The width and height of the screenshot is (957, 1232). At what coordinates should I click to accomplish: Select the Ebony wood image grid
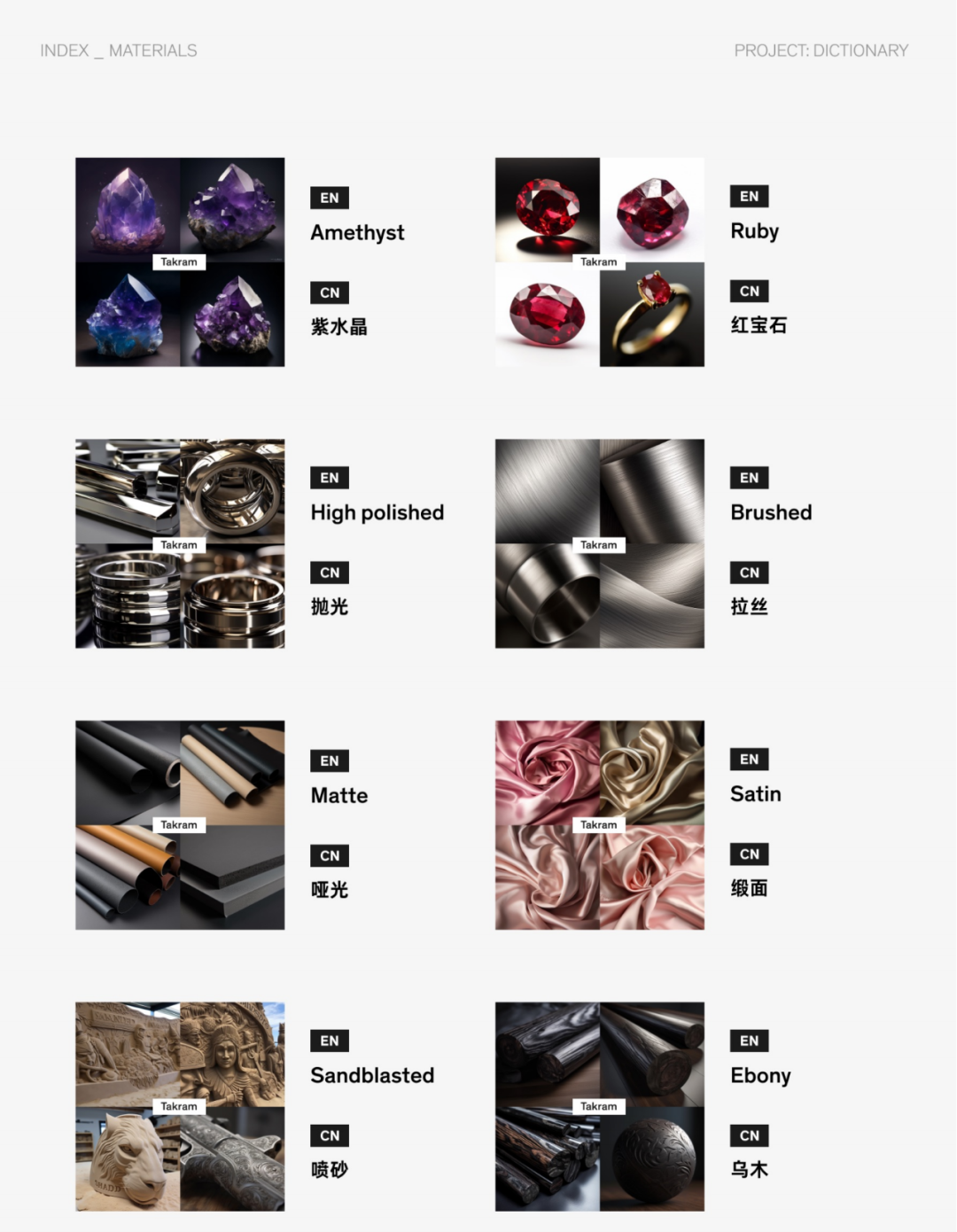(600, 1106)
